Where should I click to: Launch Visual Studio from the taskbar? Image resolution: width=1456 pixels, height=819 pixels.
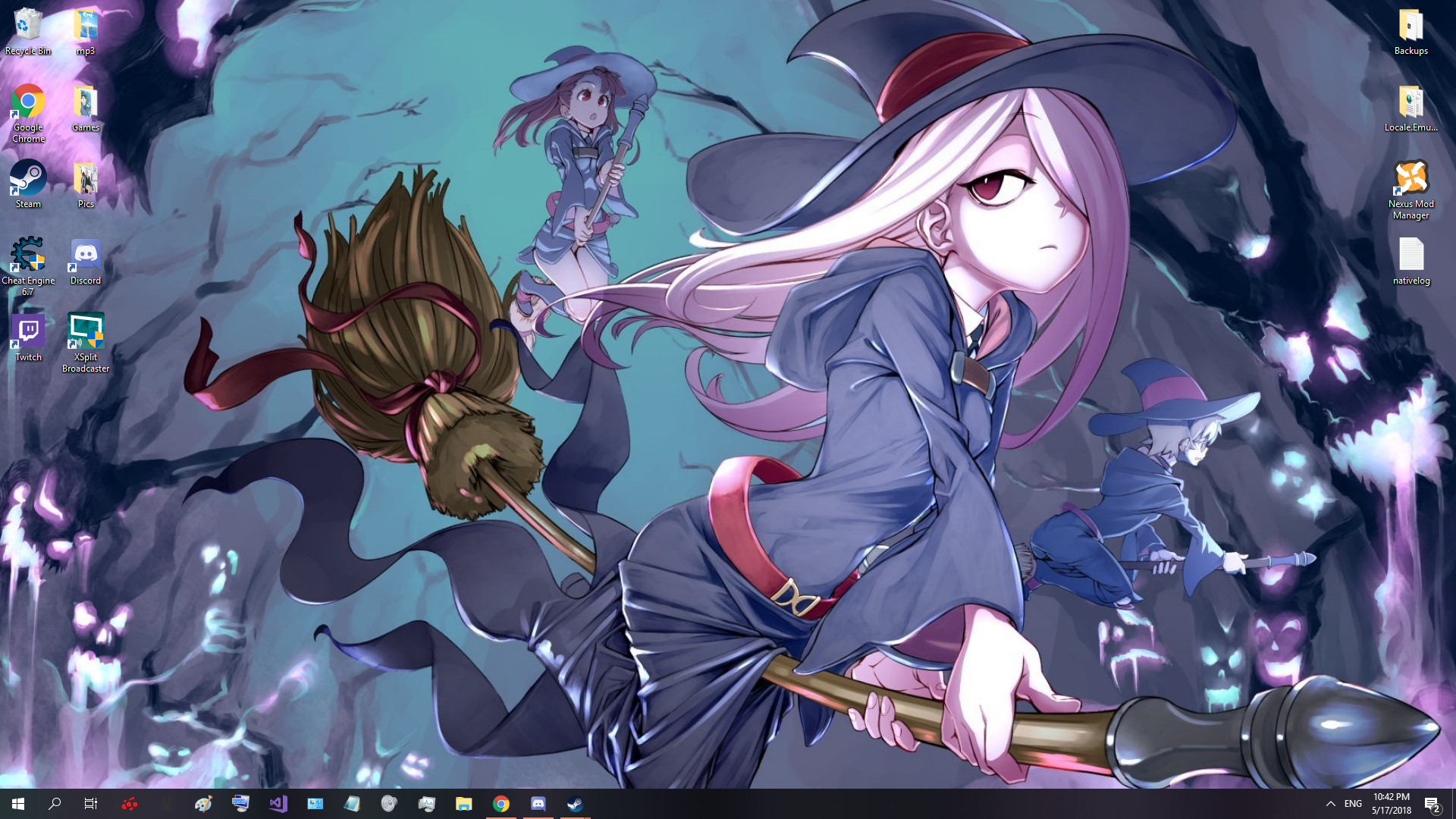coord(278,804)
